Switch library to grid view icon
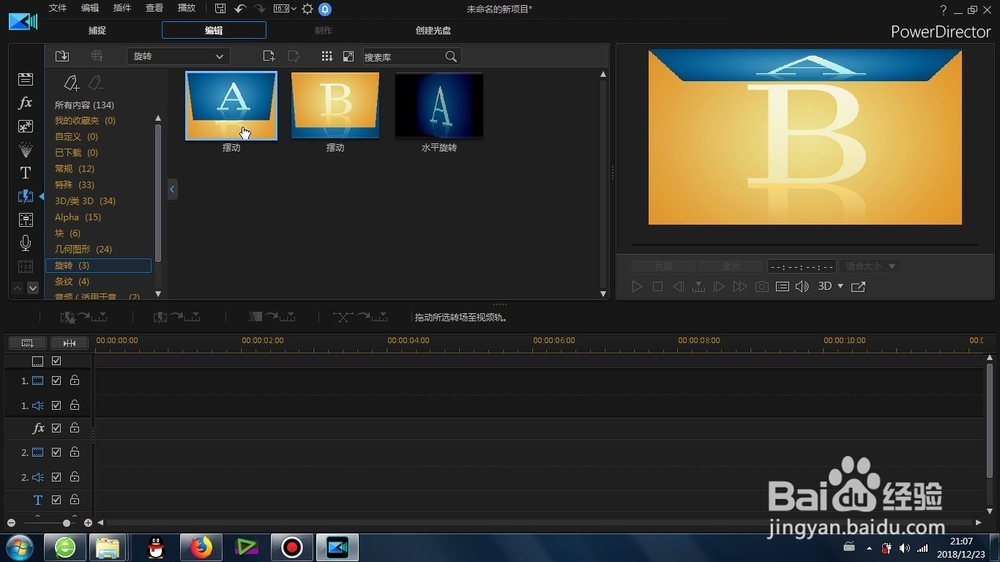 (x=327, y=56)
